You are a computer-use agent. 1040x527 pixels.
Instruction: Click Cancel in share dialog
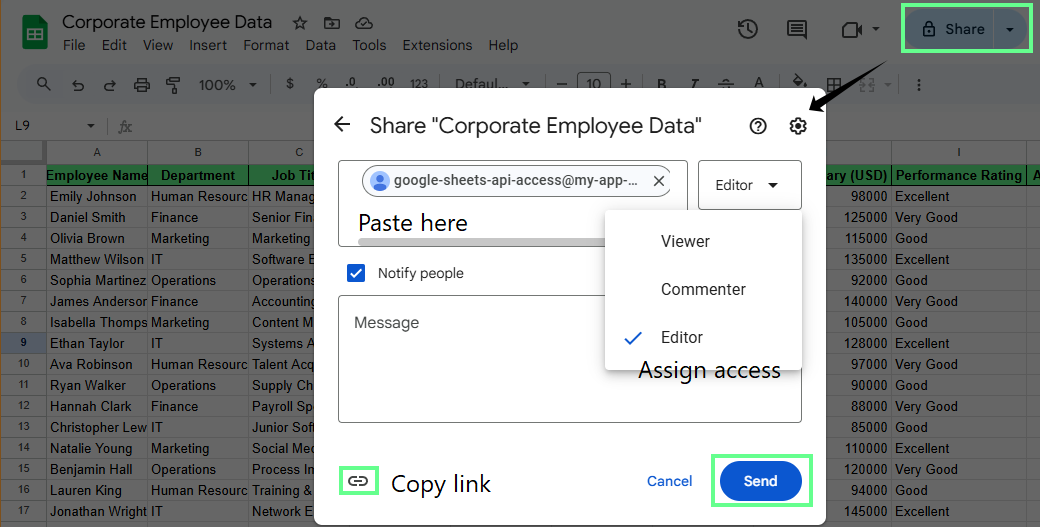pos(669,481)
